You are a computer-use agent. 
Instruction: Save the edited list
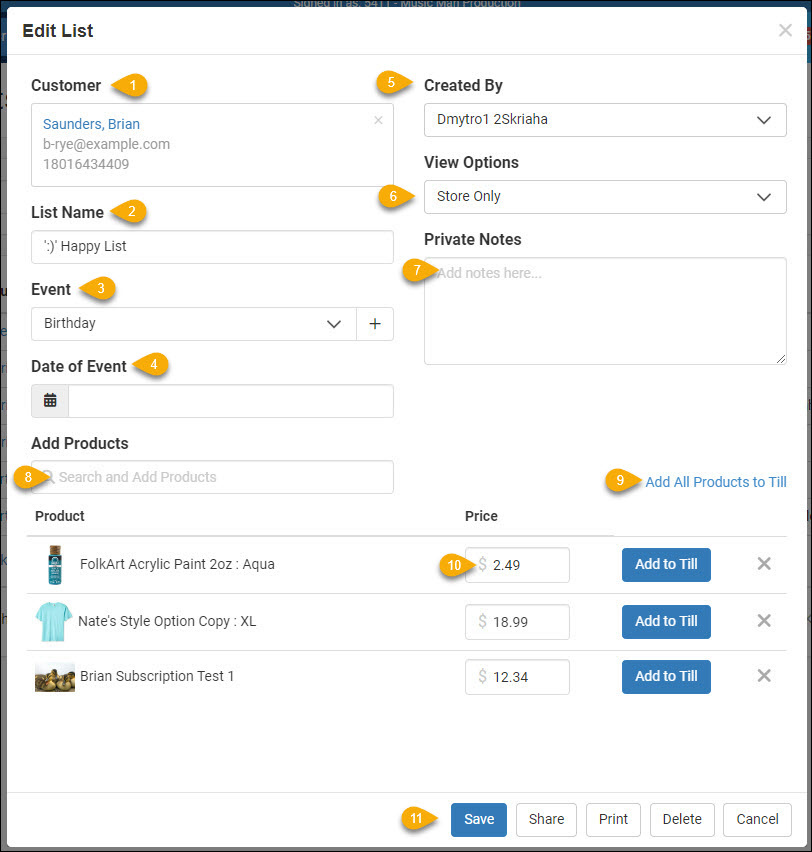pyautogui.click(x=478, y=819)
